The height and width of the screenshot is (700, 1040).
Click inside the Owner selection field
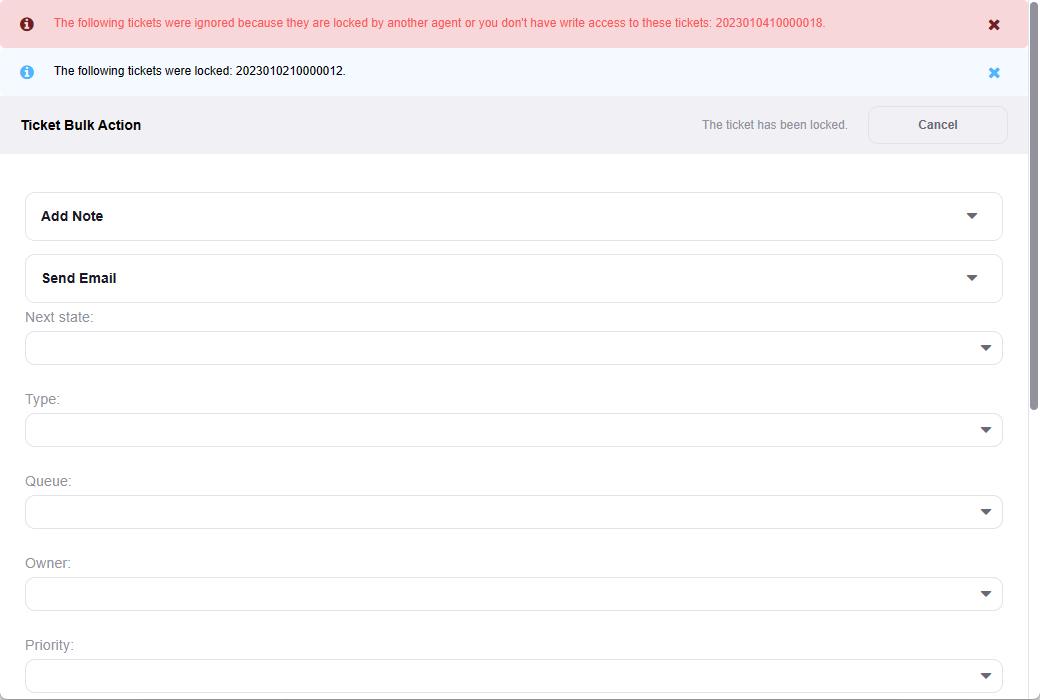(x=500, y=594)
